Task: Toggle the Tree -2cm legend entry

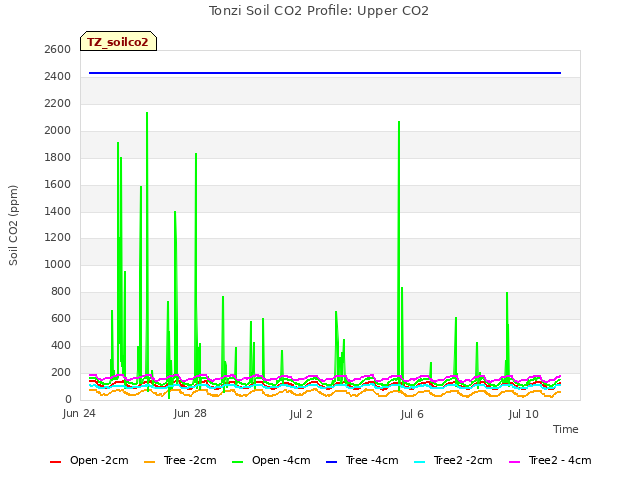Action: coord(180,460)
